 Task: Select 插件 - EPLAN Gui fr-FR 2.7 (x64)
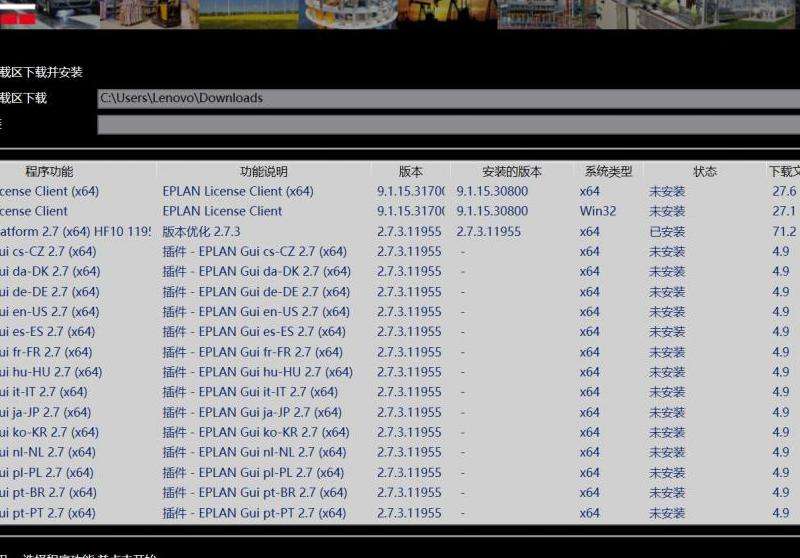point(253,352)
